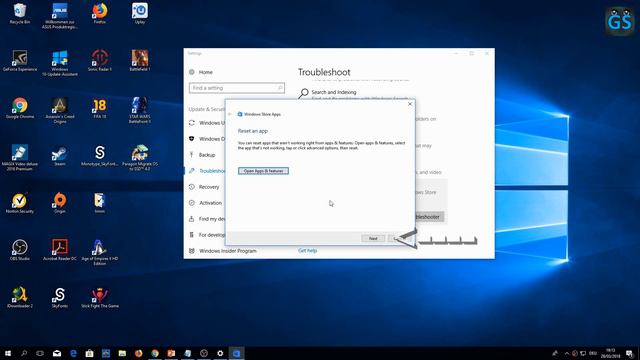Open File Explorer from the taskbar

122,353
